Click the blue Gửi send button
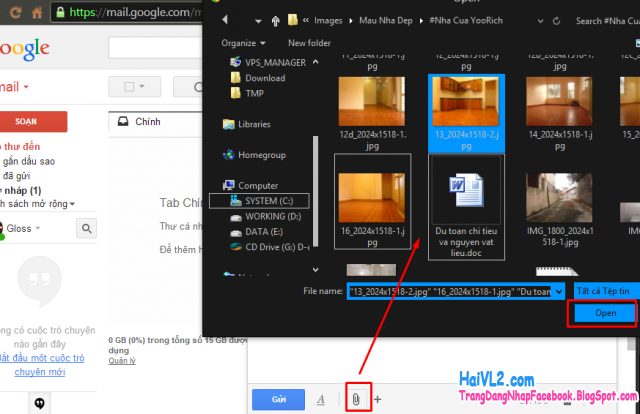Screen dimensions: 640x414 [278, 399]
